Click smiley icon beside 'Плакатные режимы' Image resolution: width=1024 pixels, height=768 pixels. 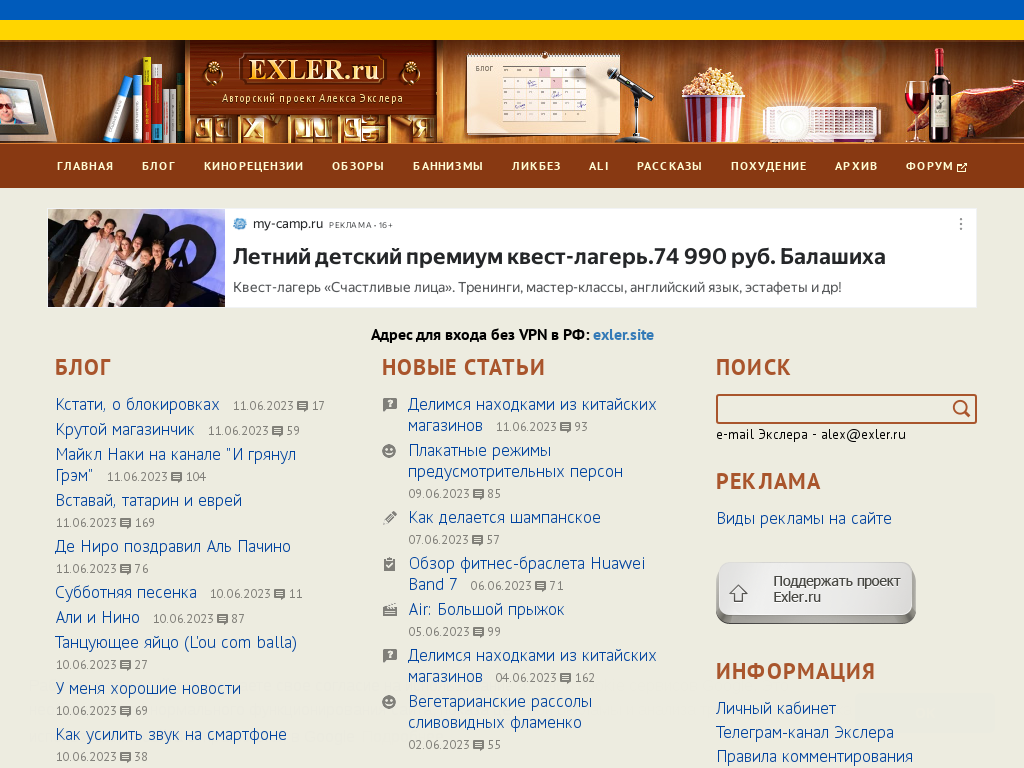(x=389, y=451)
